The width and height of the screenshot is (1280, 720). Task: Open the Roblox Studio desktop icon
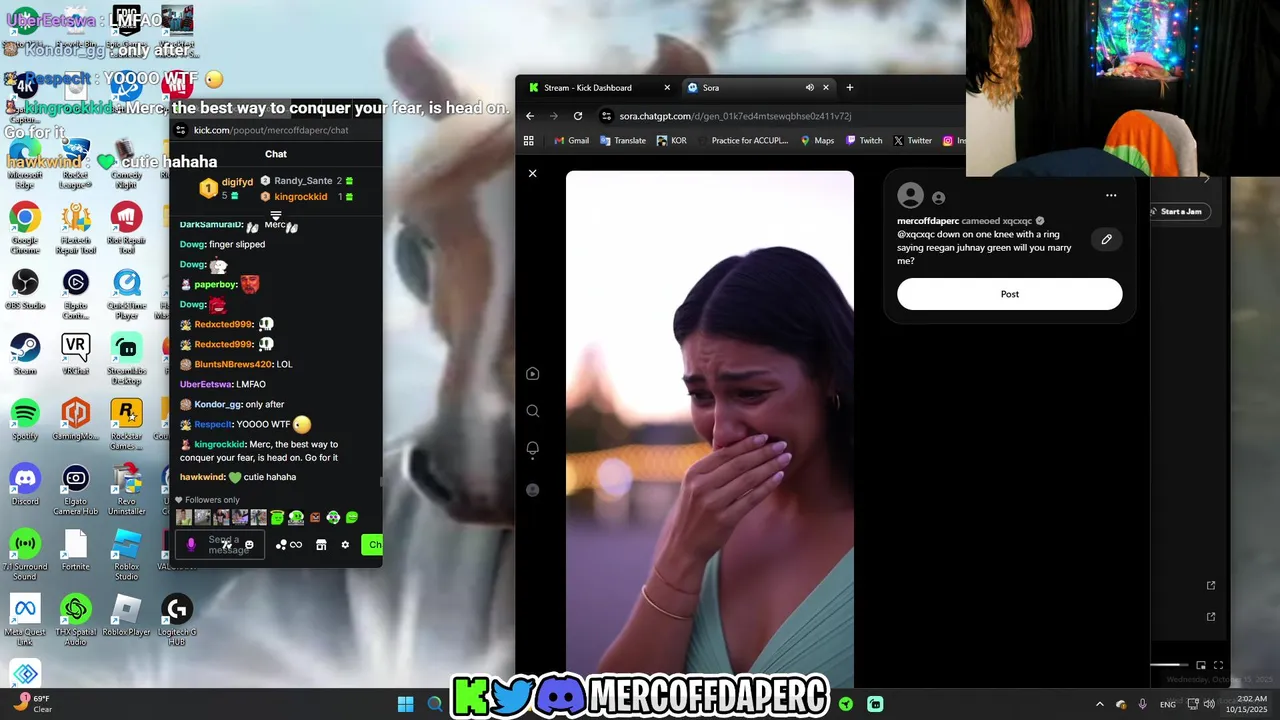tap(127, 555)
